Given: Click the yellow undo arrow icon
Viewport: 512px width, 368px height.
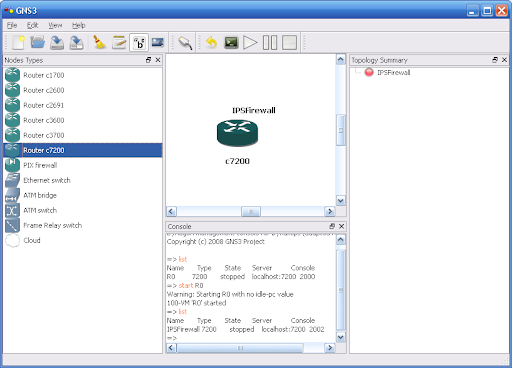Looking at the screenshot, I should point(212,43).
